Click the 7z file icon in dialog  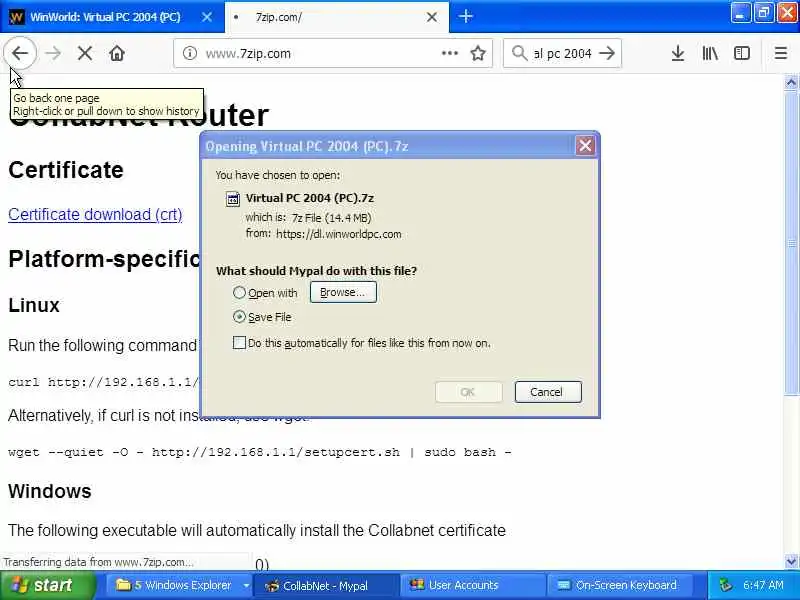tap(233, 198)
